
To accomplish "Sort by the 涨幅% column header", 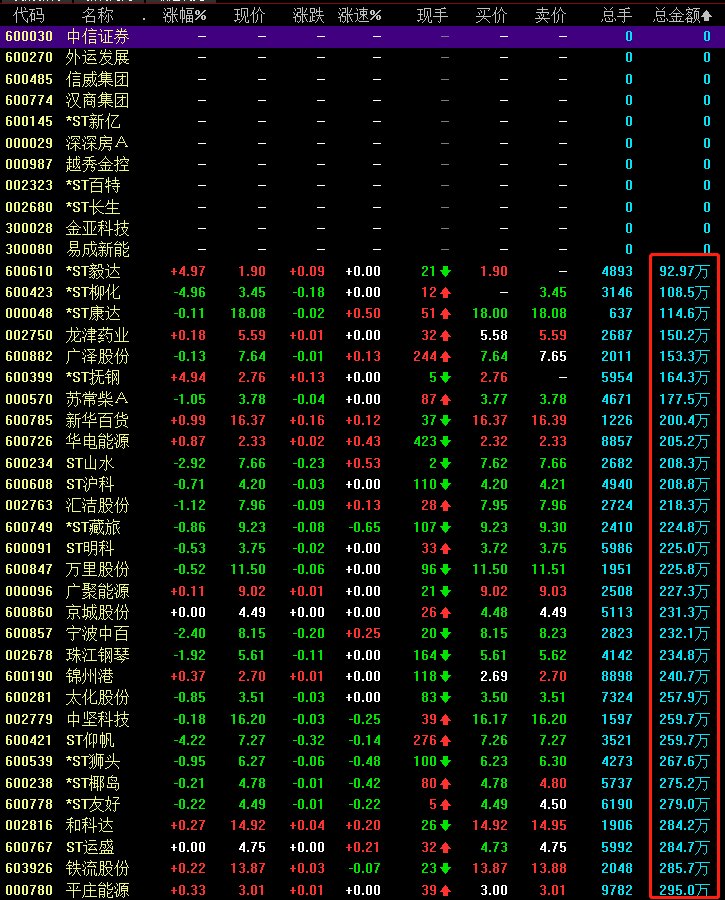I will (x=184, y=15).
